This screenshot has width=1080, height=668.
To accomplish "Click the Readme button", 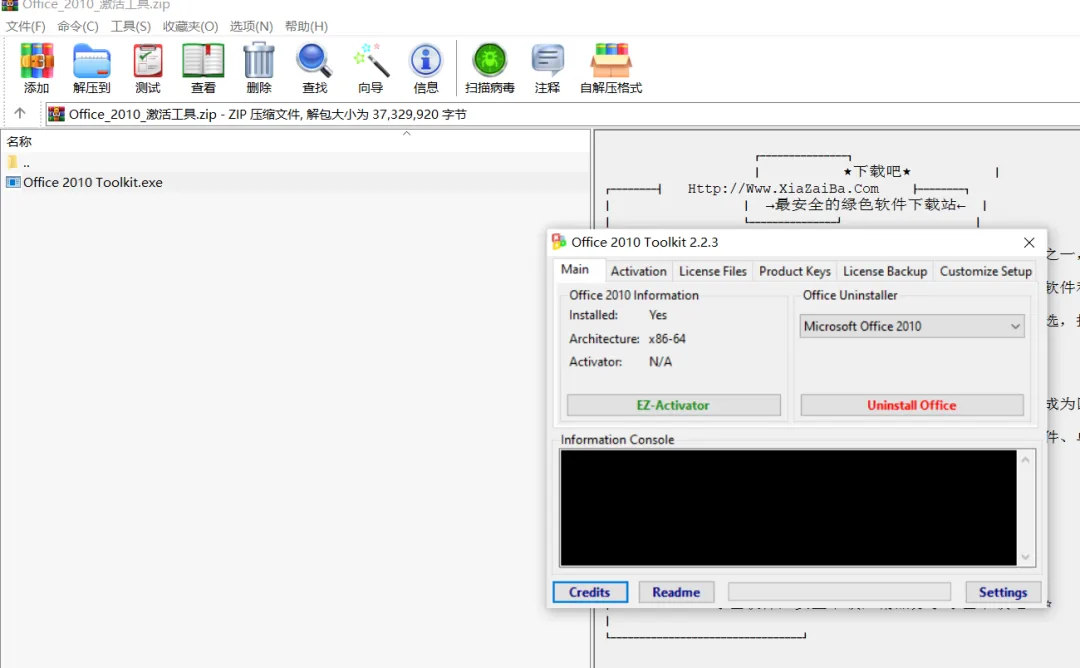I will (x=676, y=592).
